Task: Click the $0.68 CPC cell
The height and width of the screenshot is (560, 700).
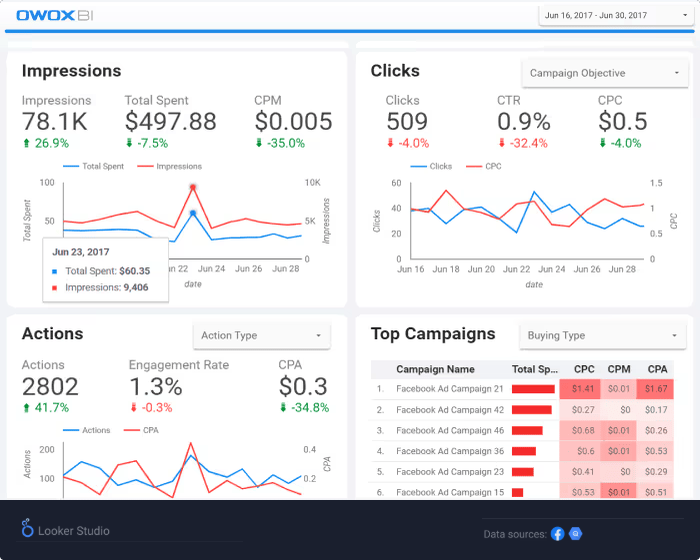Action: [579, 430]
